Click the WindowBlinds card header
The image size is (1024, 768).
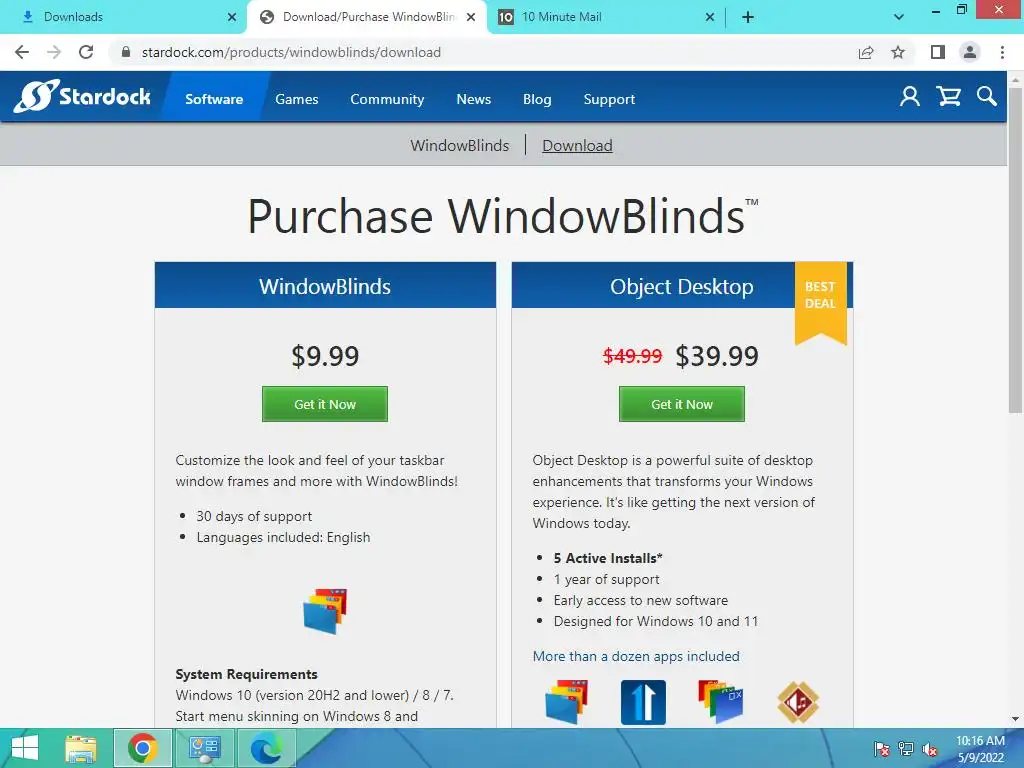[325, 285]
